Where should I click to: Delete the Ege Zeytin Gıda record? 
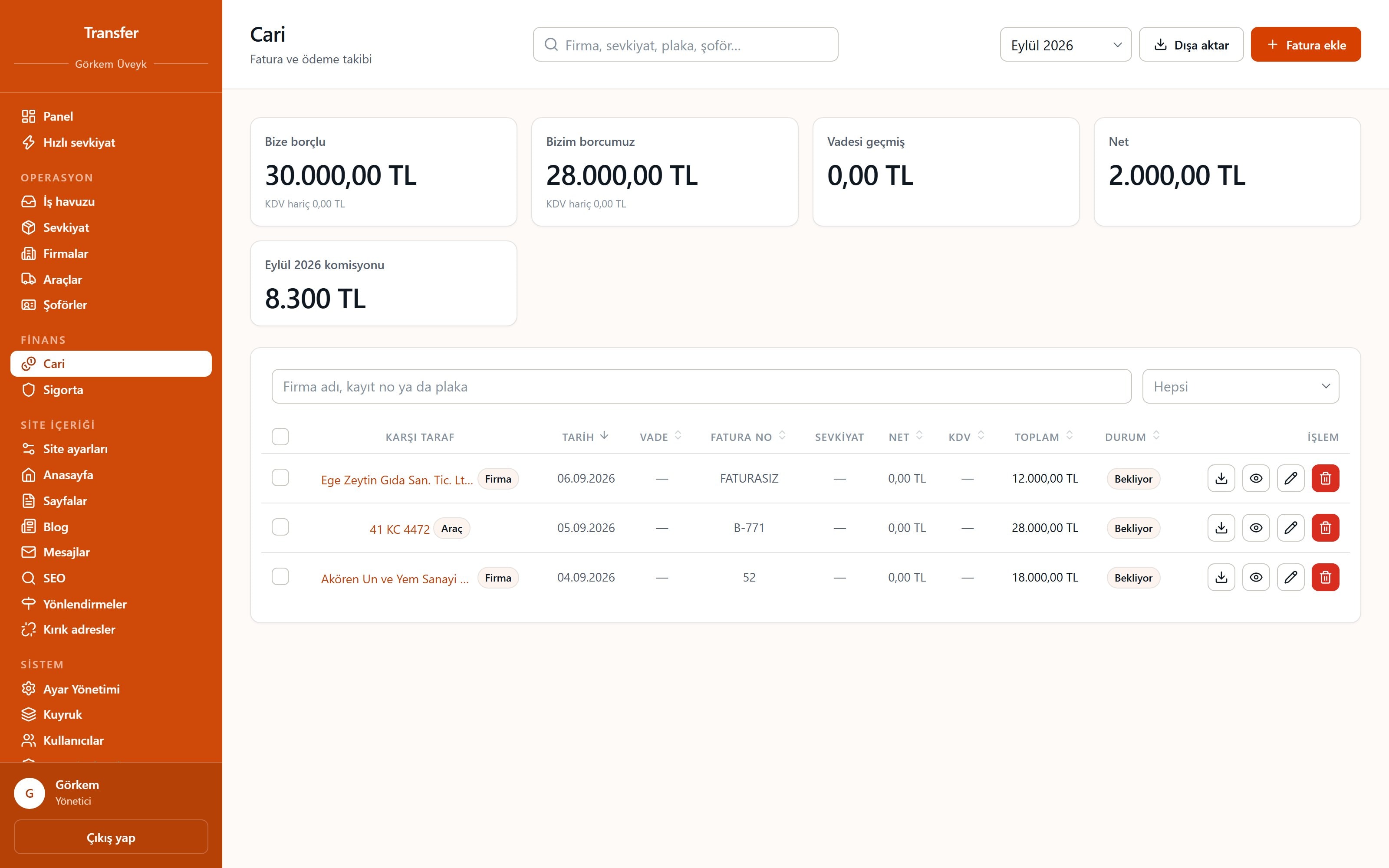pyautogui.click(x=1325, y=478)
